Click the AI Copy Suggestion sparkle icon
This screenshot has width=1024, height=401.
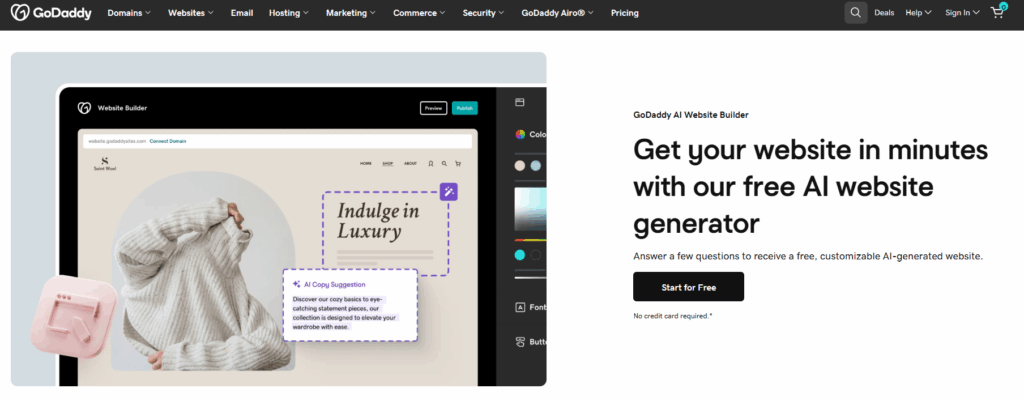(x=296, y=284)
